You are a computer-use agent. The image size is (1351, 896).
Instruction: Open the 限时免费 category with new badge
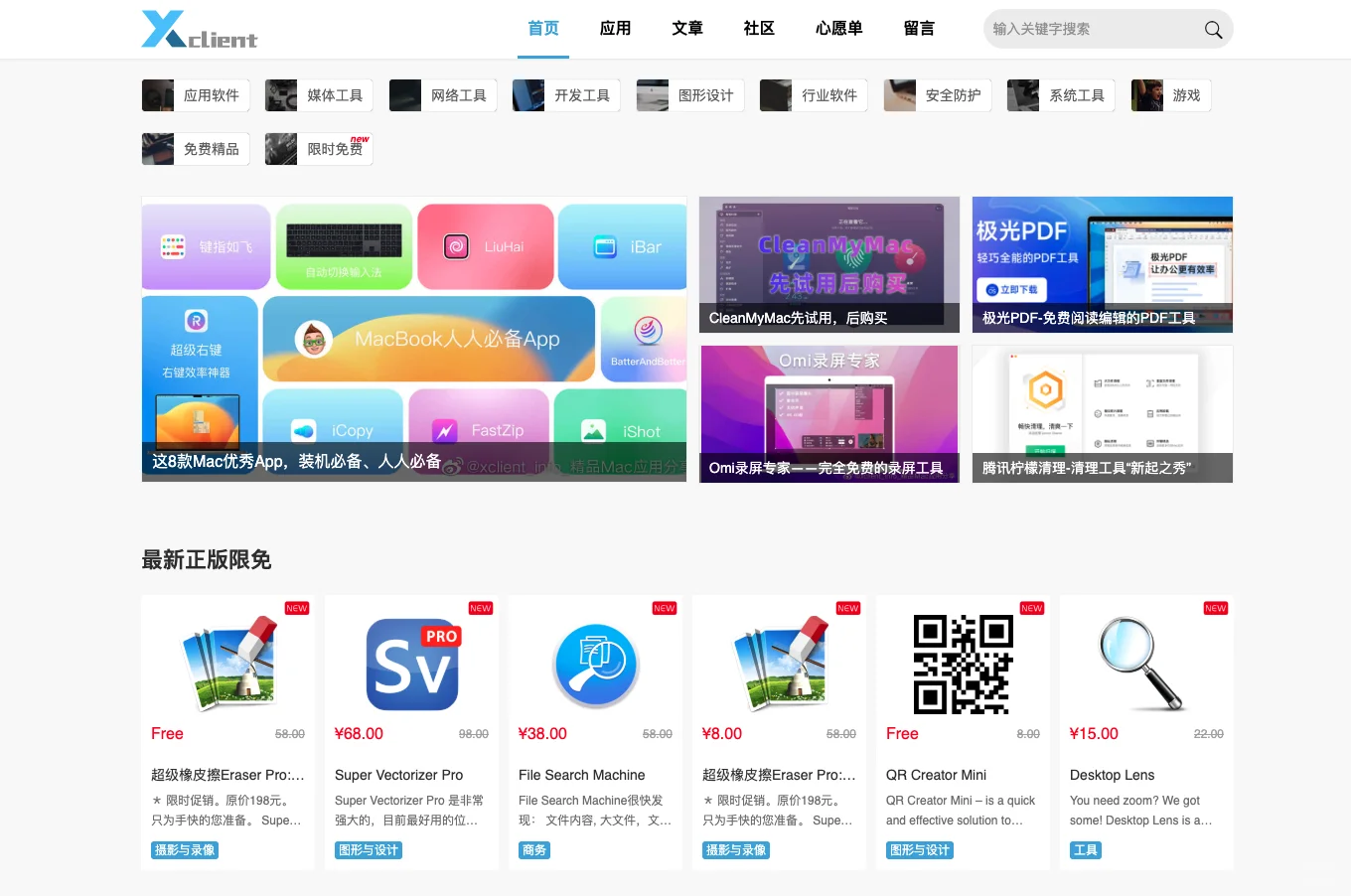pyautogui.click(x=318, y=148)
